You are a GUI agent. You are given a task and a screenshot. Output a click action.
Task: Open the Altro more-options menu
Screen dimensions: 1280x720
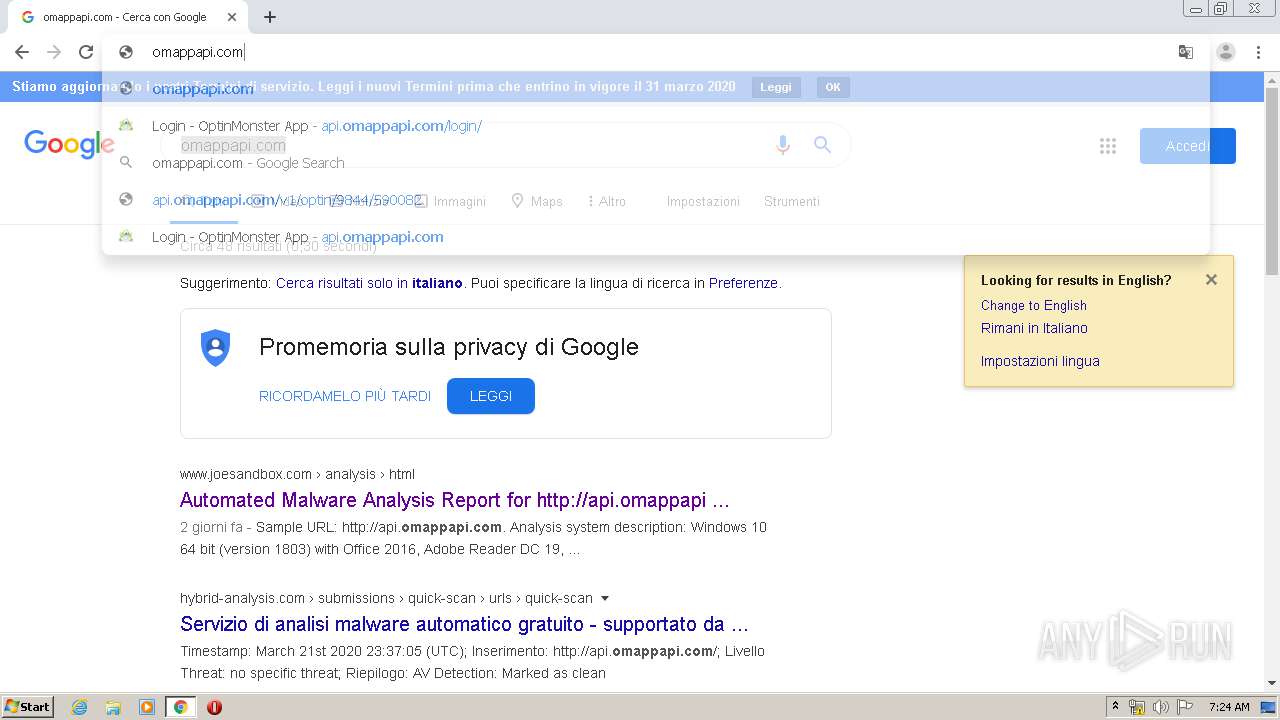coord(607,201)
